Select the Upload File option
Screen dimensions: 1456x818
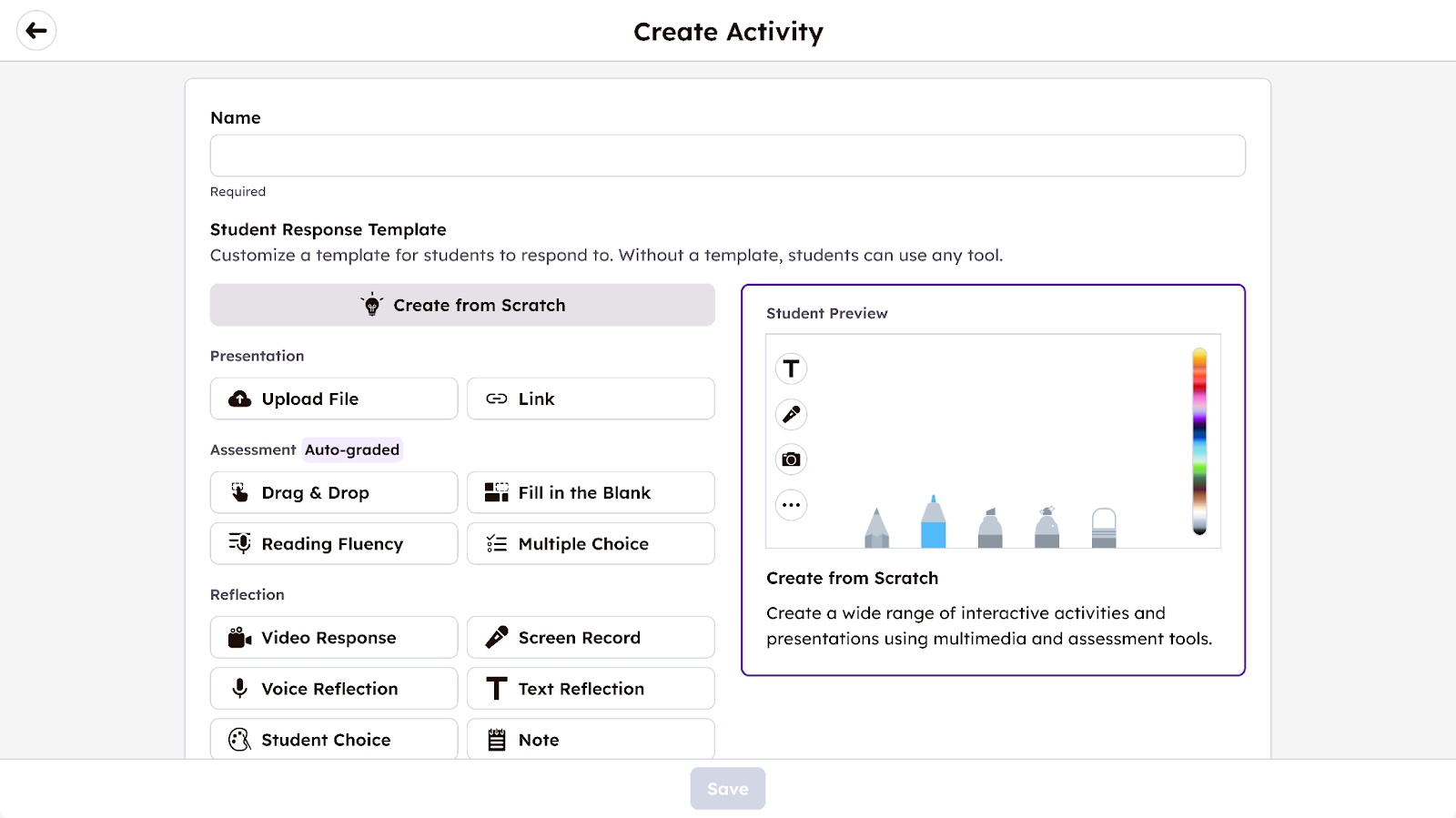(x=333, y=399)
